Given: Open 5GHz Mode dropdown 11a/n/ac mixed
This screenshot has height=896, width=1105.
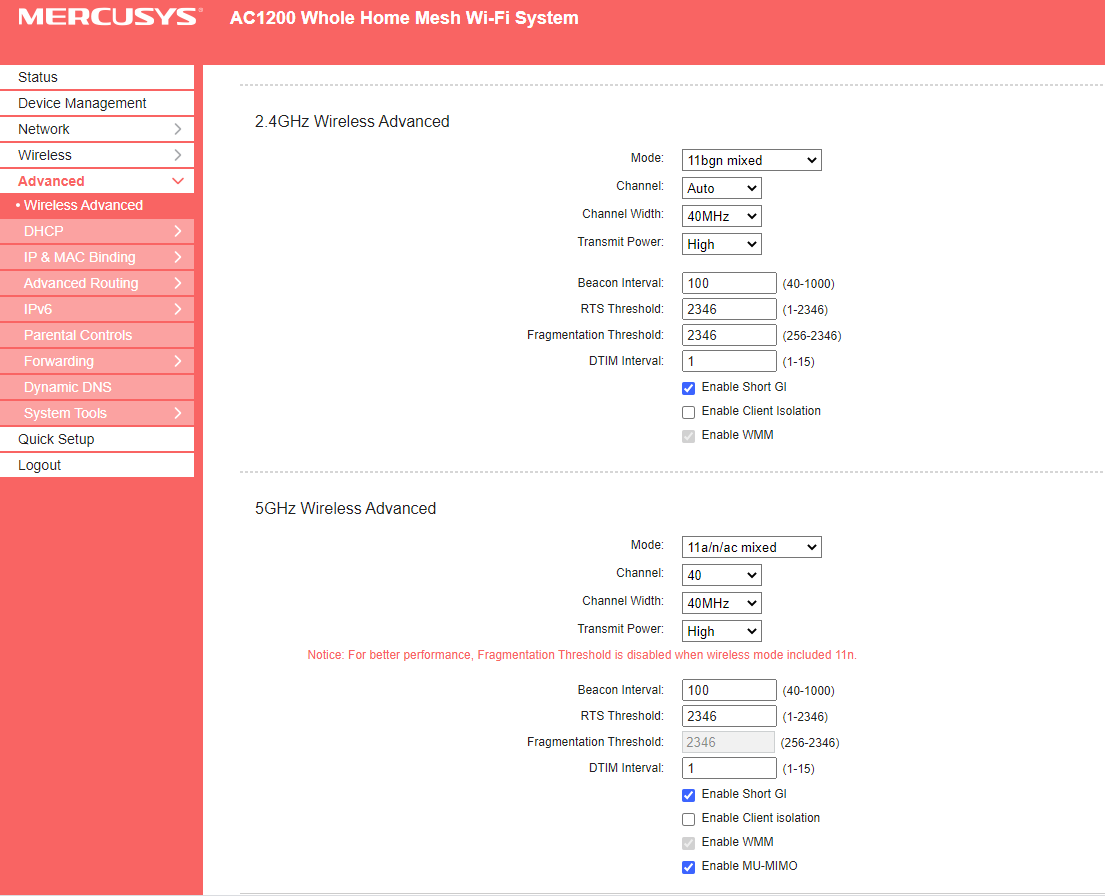Looking at the screenshot, I should click(751, 547).
